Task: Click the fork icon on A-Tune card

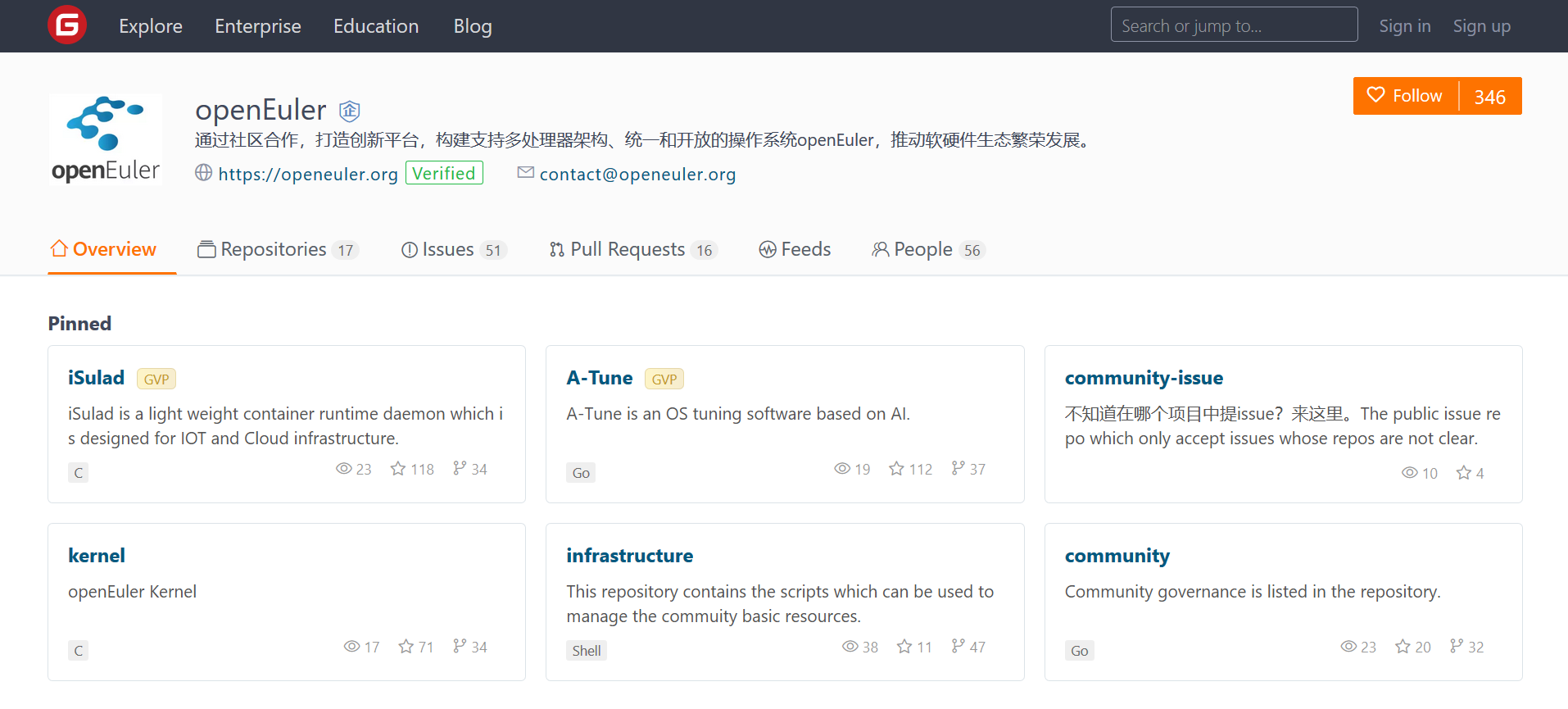Action: [x=958, y=468]
